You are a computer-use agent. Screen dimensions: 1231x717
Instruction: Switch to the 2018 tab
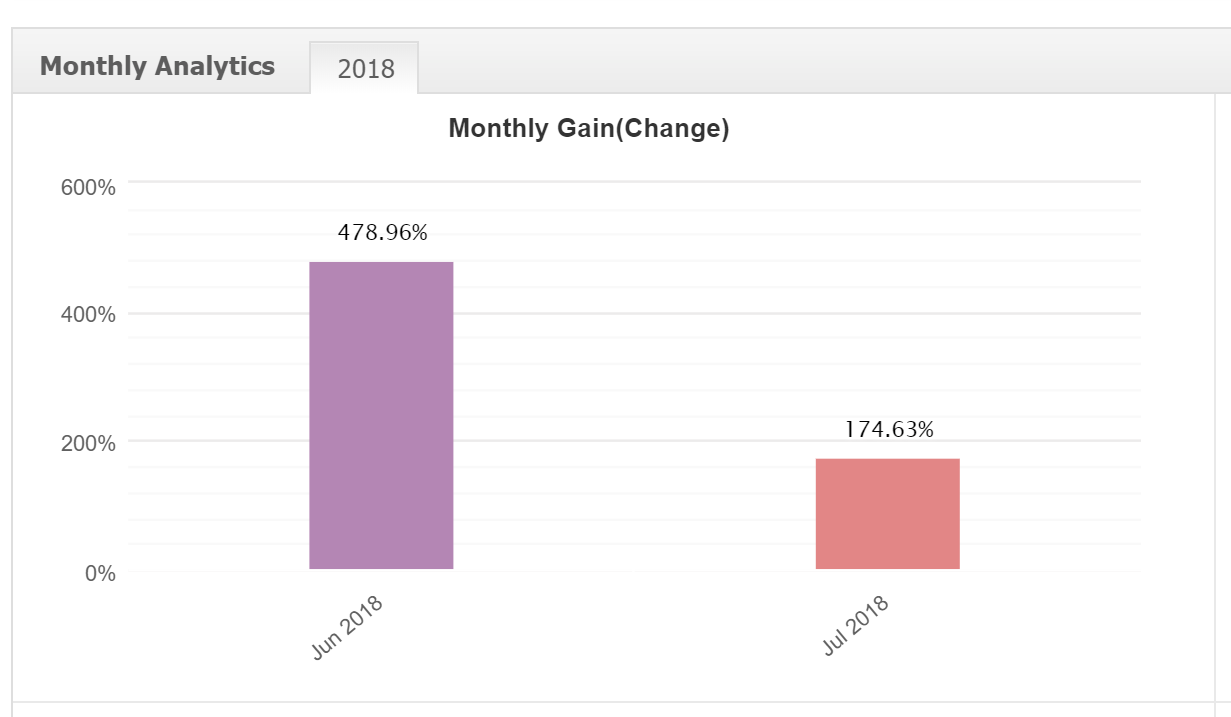click(x=365, y=69)
